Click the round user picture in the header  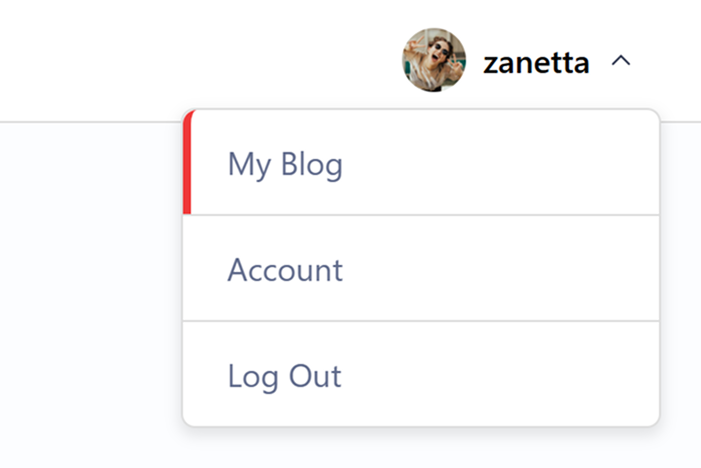click(x=433, y=60)
